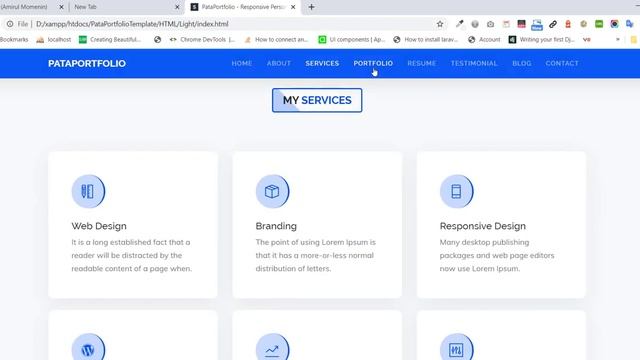
Task: Click the Responsive Design phone icon
Action: coord(456,191)
